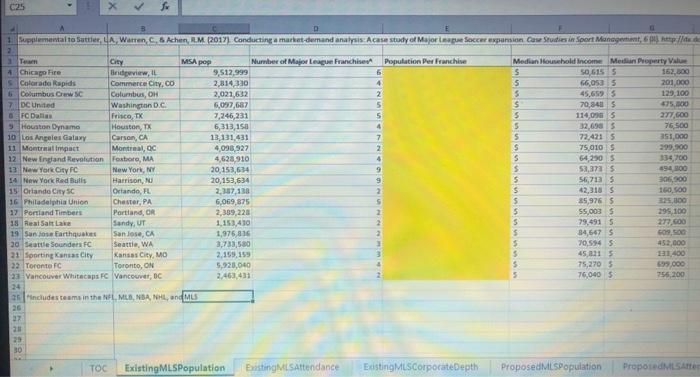
Task: Select the 'Houston Dynamo' cell
Action: point(65,127)
